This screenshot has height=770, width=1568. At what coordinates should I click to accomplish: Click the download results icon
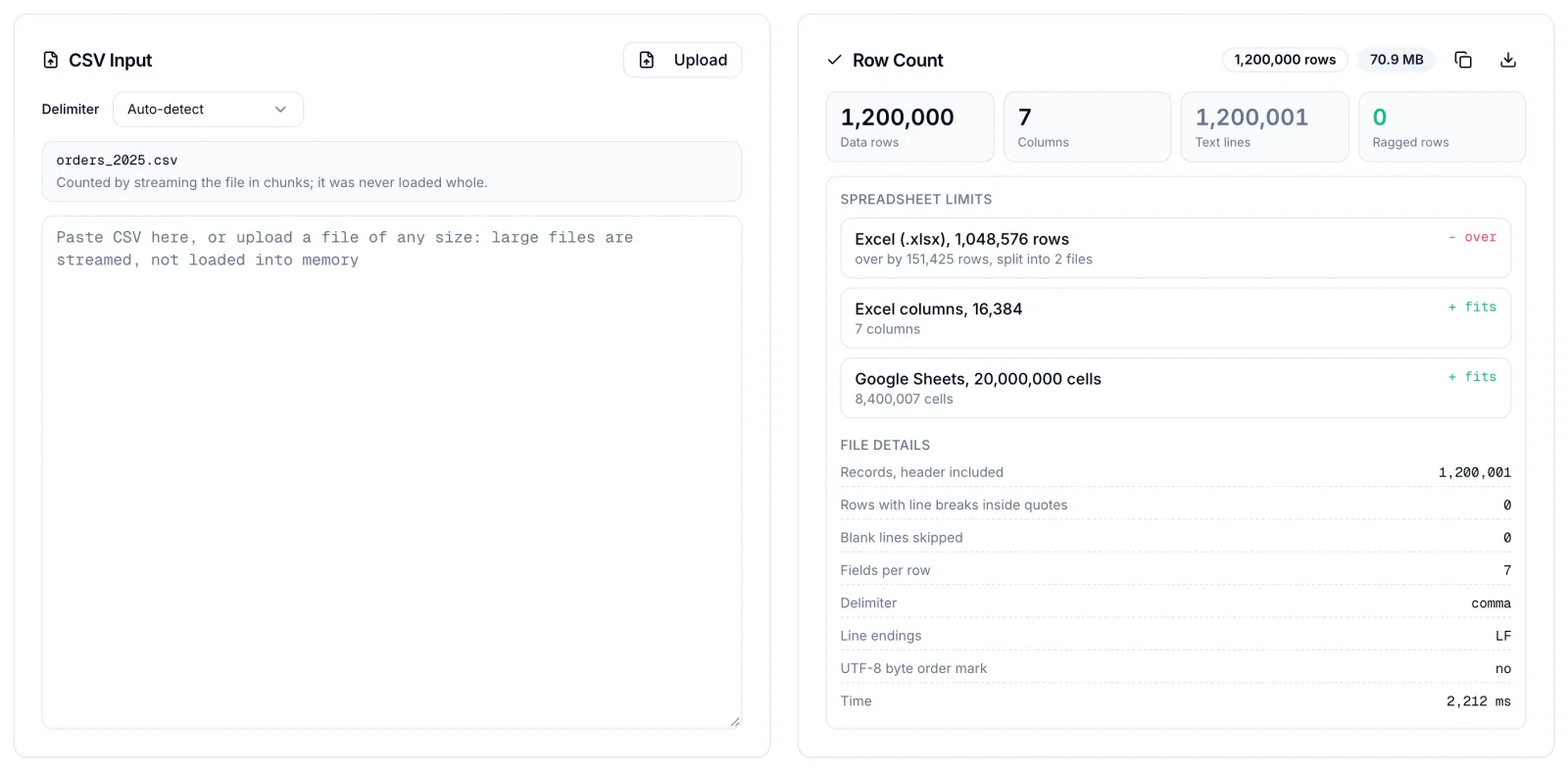tap(1508, 60)
